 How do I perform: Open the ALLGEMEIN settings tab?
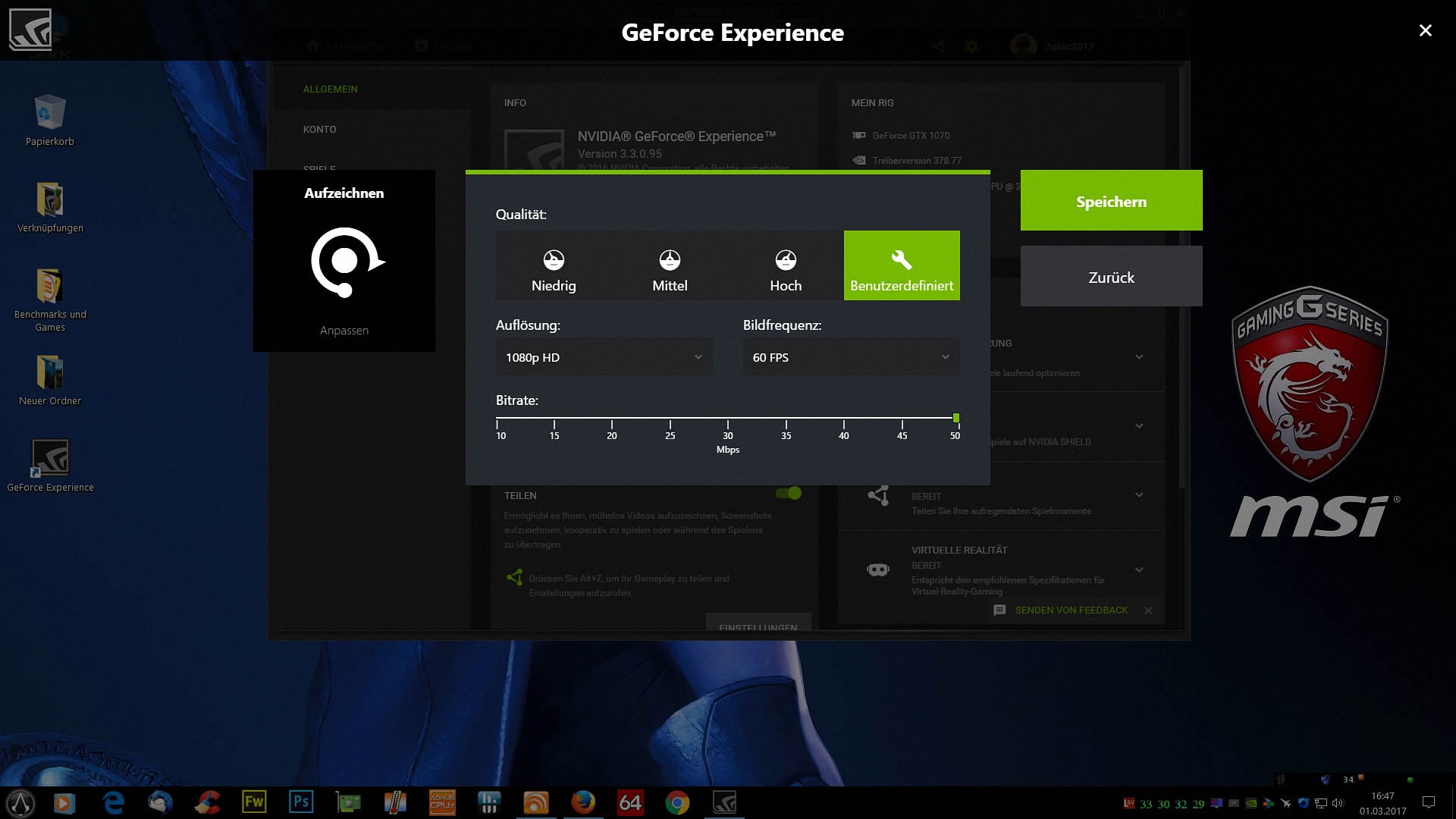click(331, 89)
